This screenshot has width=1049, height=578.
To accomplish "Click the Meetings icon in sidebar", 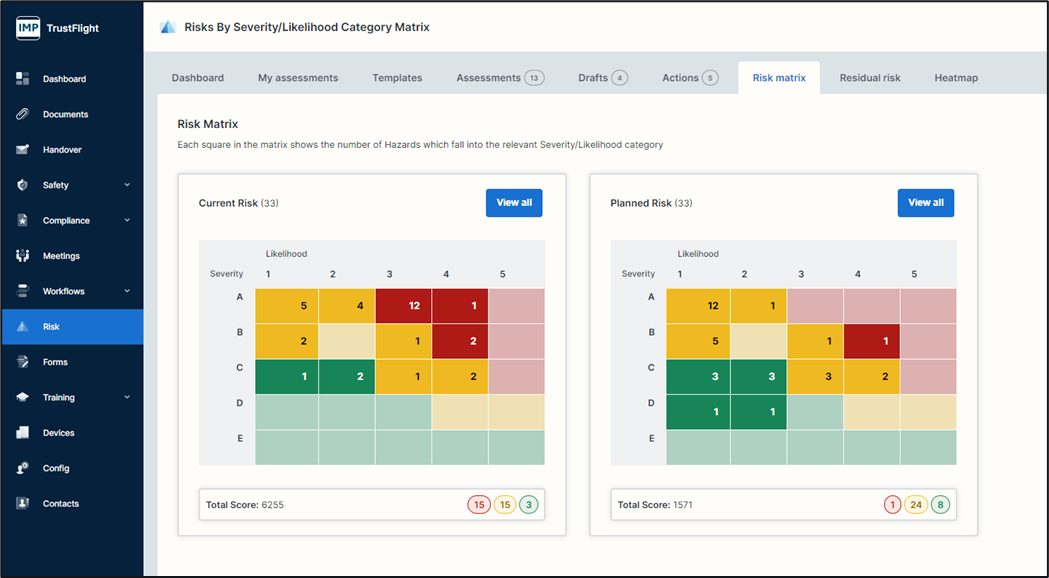I will click(x=22, y=256).
